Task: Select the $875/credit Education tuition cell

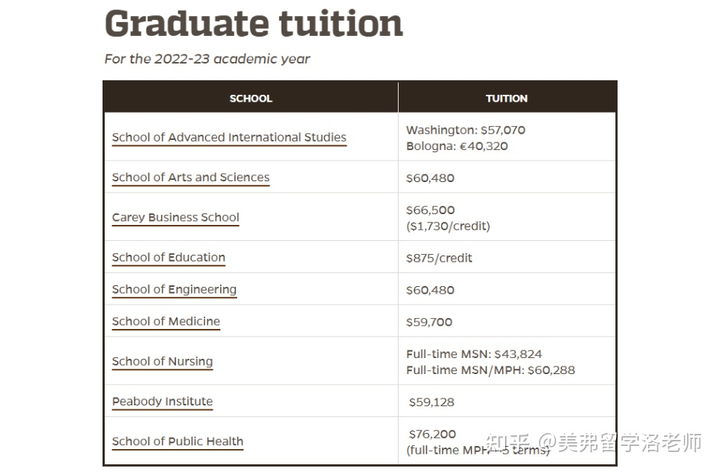Action: pyautogui.click(x=439, y=258)
